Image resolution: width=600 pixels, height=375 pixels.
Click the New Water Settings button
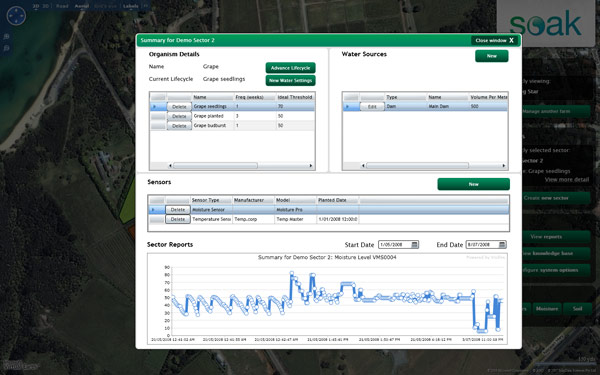290,80
